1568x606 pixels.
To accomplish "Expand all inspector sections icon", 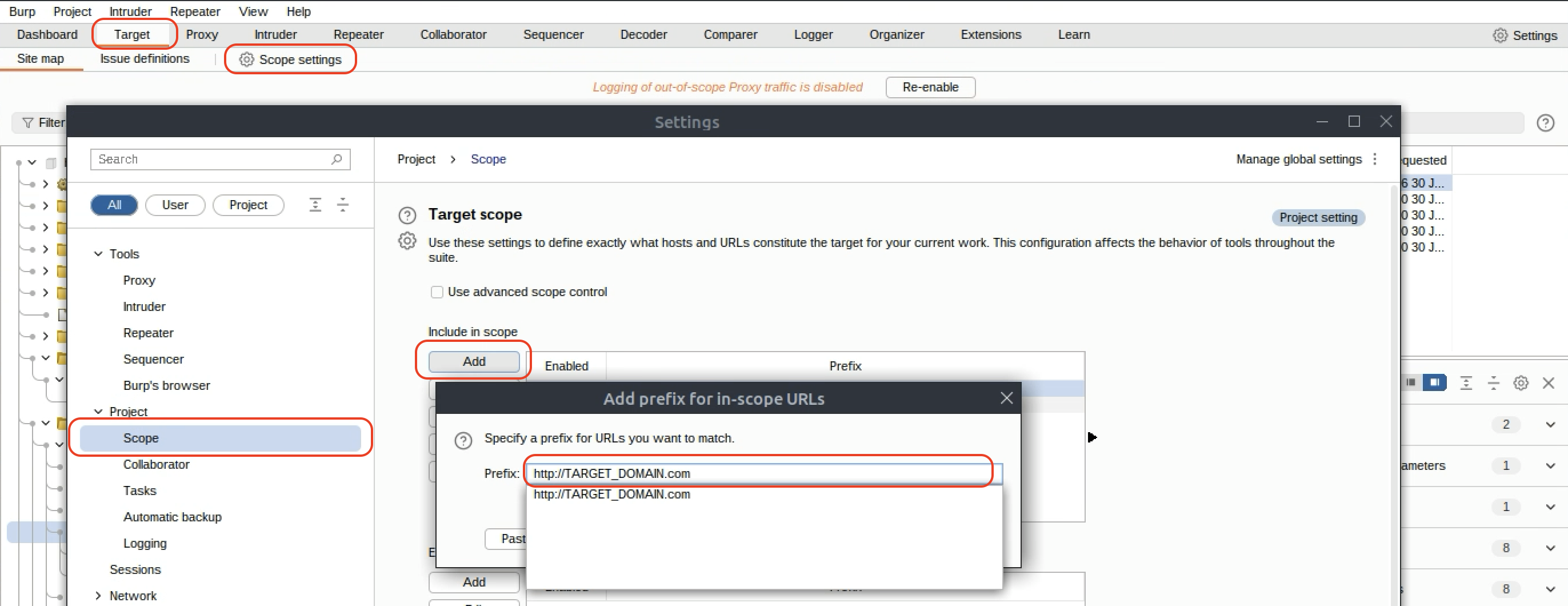I will [1466, 383].
